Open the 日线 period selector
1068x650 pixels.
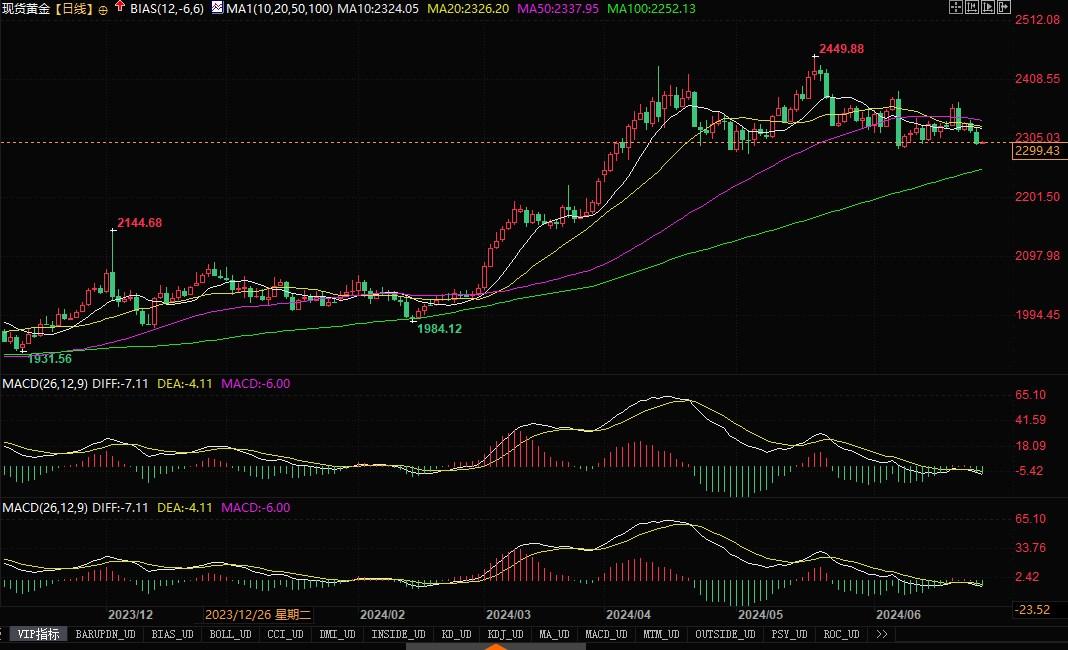71,8
